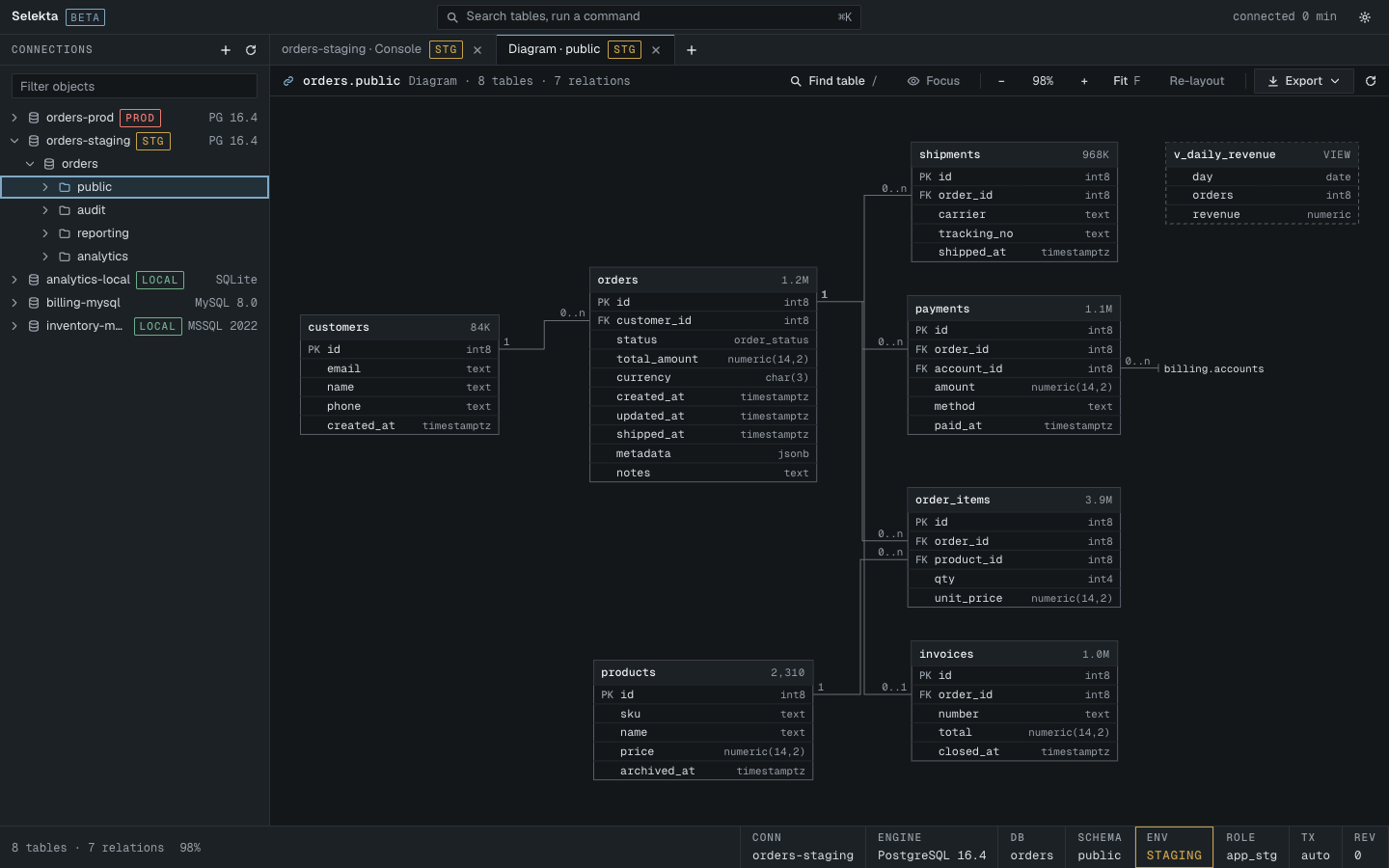Reload the diagram using the refresh icon
This screenshot has height=868, width=1389.
[1371, 81]
